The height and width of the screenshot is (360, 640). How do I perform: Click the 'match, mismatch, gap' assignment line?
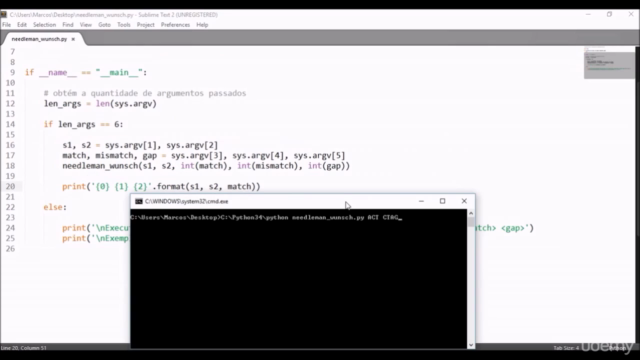[203, 156]
